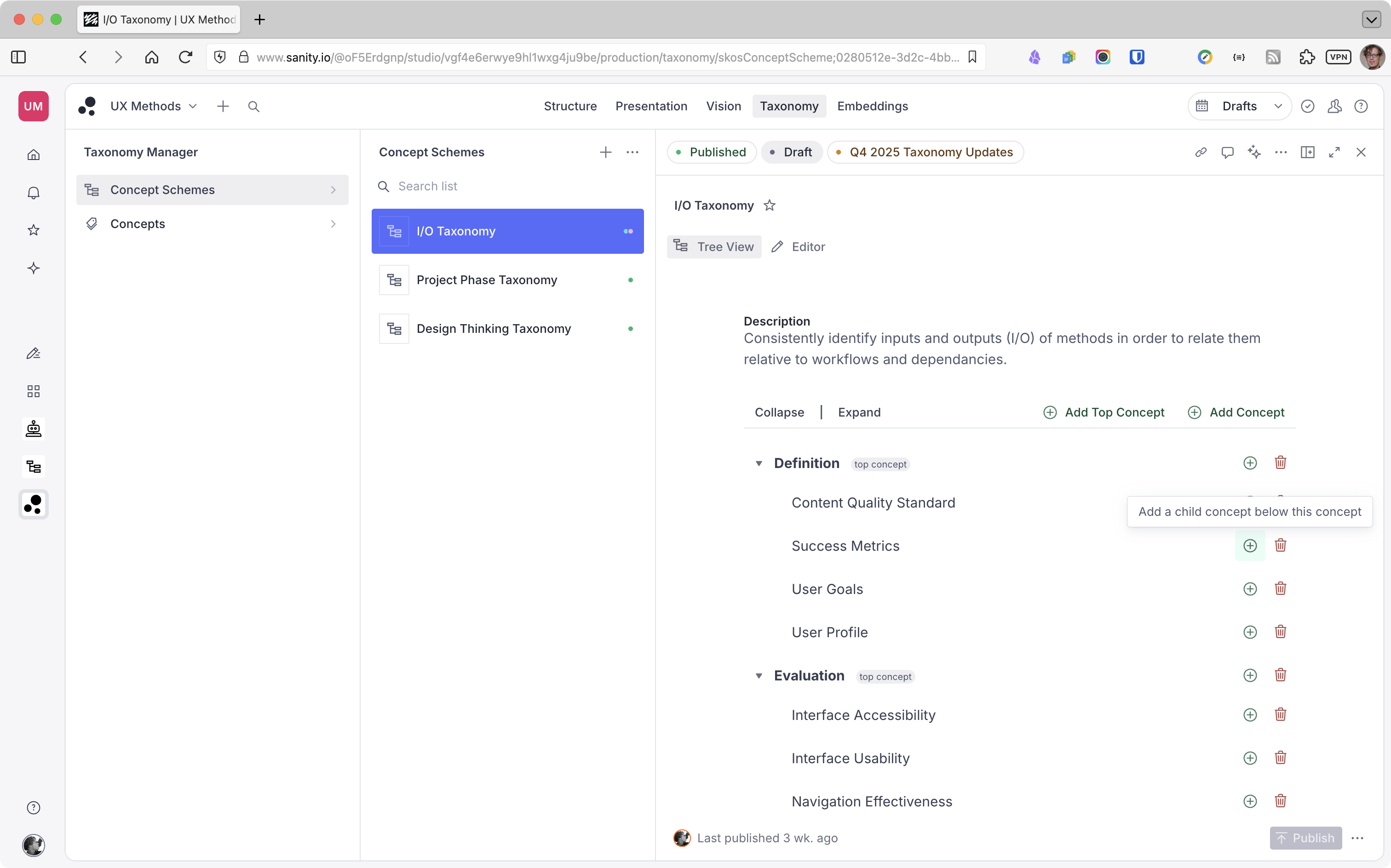Viewport: 1391px width, 868px height.
Task: Add a child concept under User Goals
Action: point(1250,588)
